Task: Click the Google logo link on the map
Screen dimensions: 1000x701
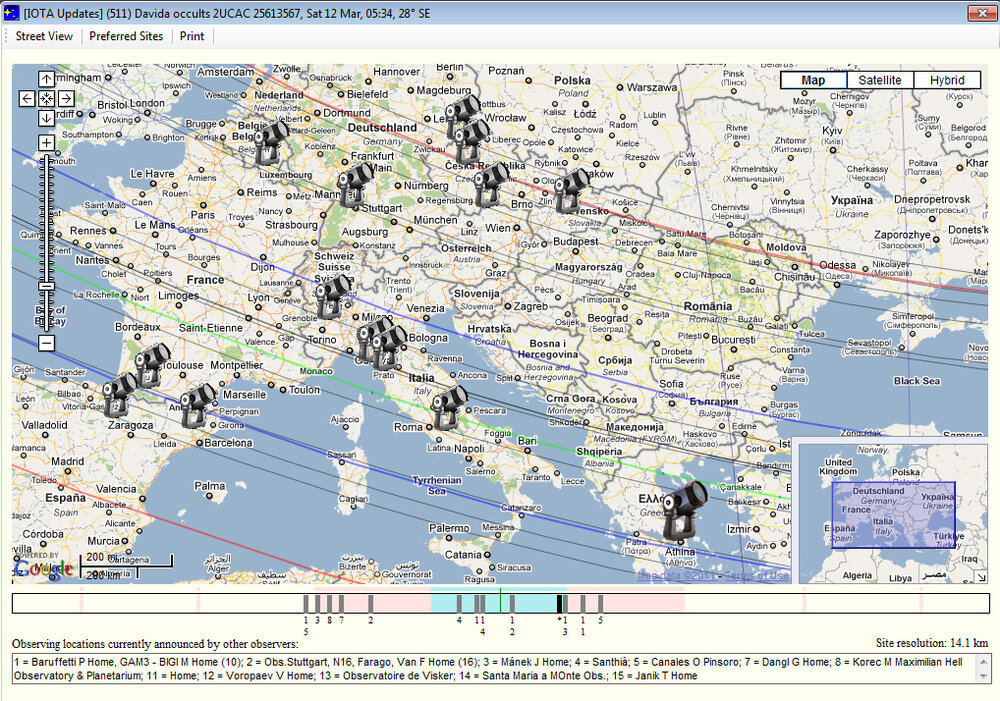Action: 42,568
